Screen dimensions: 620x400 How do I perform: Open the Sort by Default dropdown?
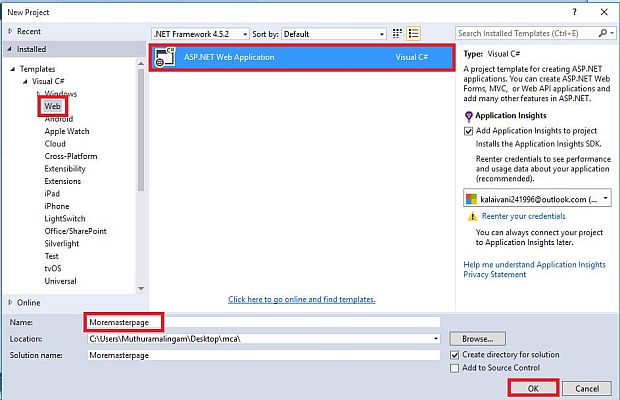333,34
